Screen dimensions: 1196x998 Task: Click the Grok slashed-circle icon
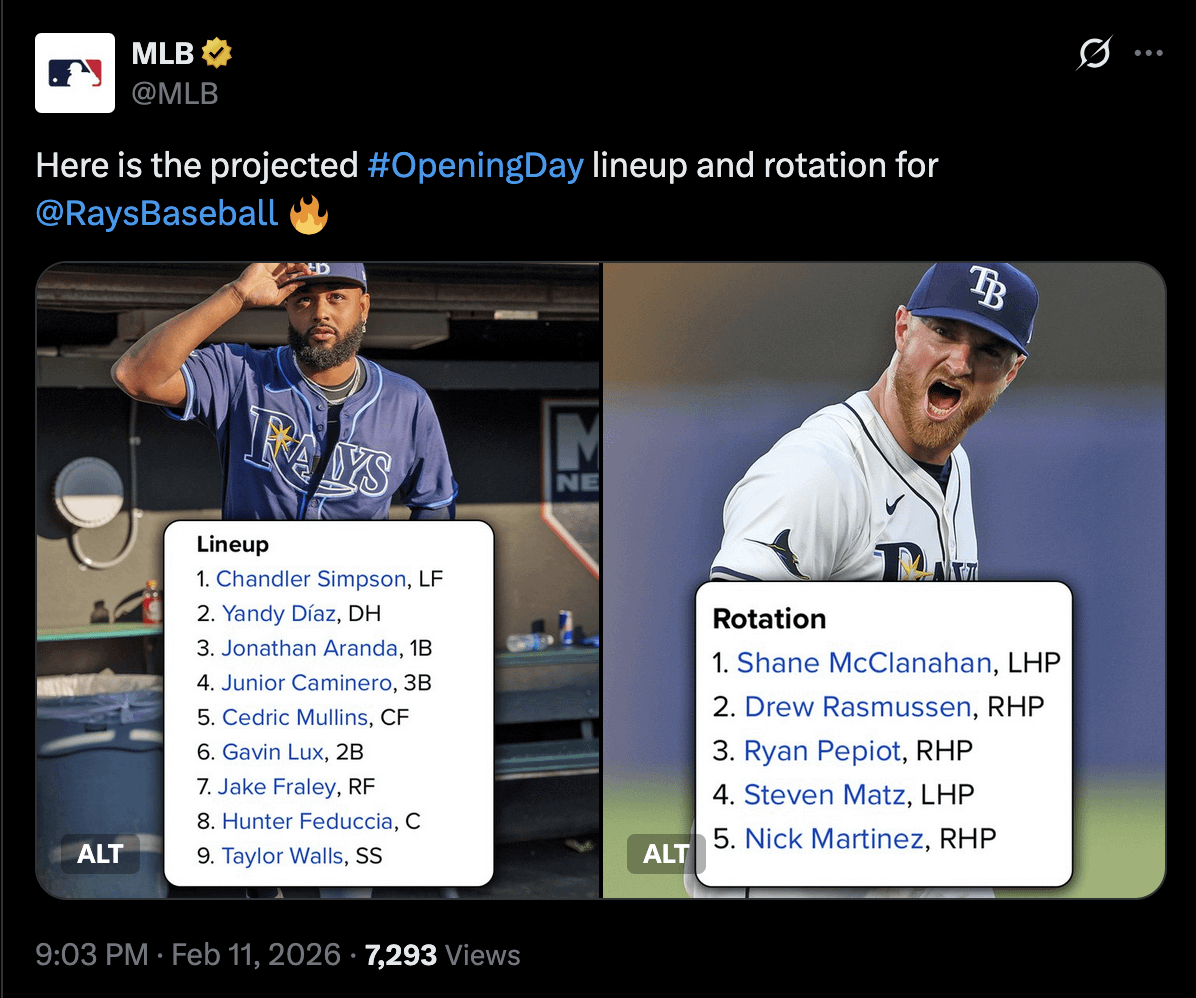click(1093, 53)
